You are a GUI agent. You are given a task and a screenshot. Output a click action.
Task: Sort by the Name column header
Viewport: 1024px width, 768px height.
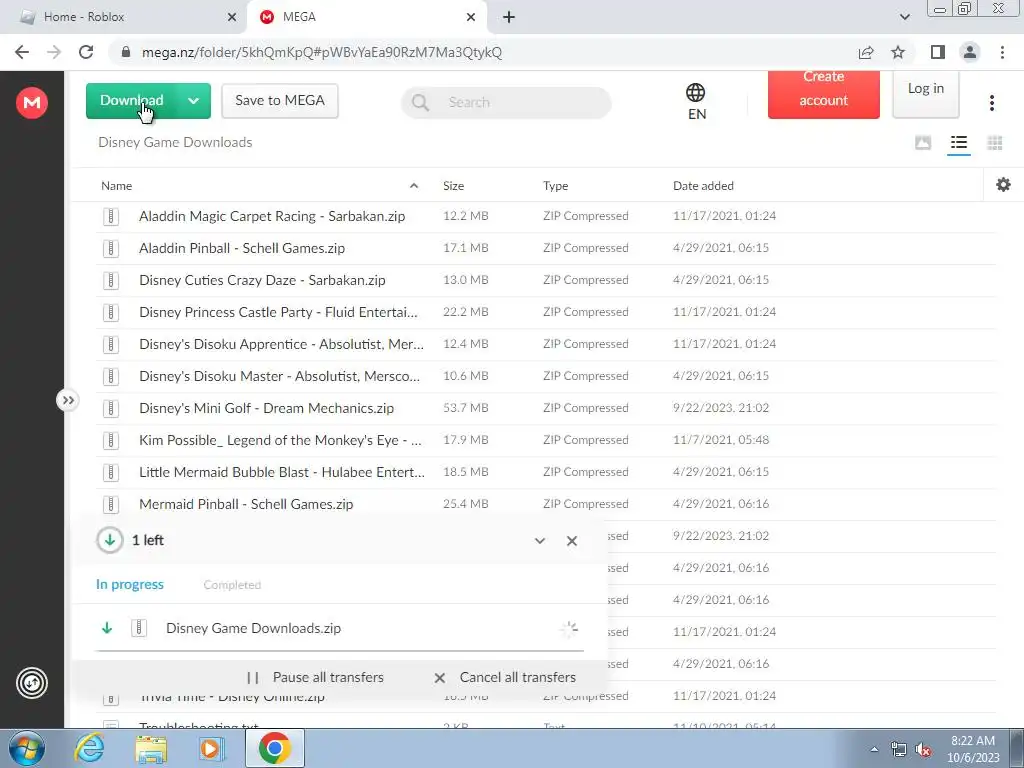click(x=117, y=185)
